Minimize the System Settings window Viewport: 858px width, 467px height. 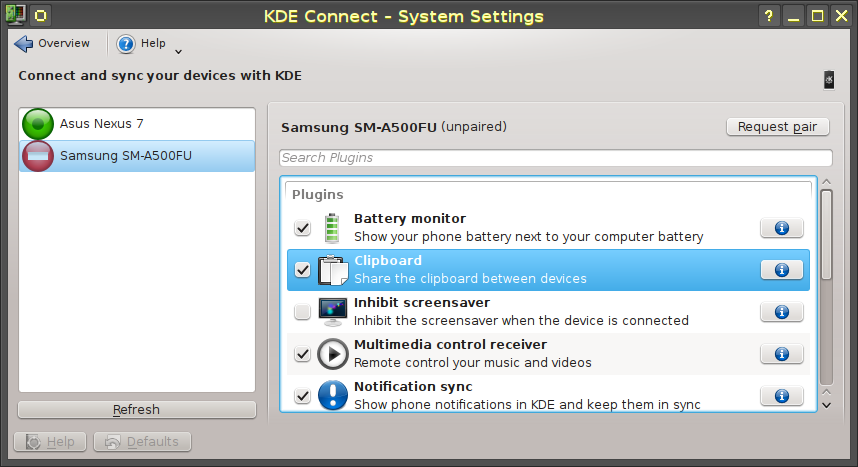tap(793, 15)
